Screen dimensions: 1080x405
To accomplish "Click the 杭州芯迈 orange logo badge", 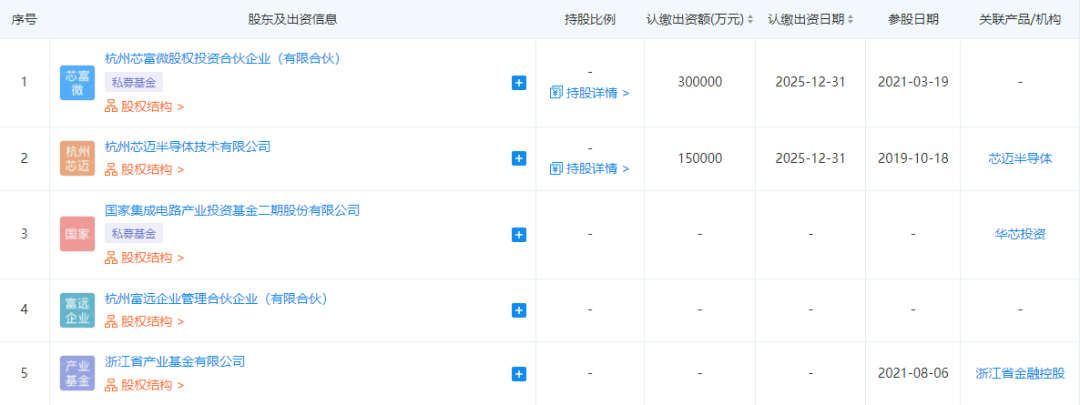I will (x=77, y=158).
